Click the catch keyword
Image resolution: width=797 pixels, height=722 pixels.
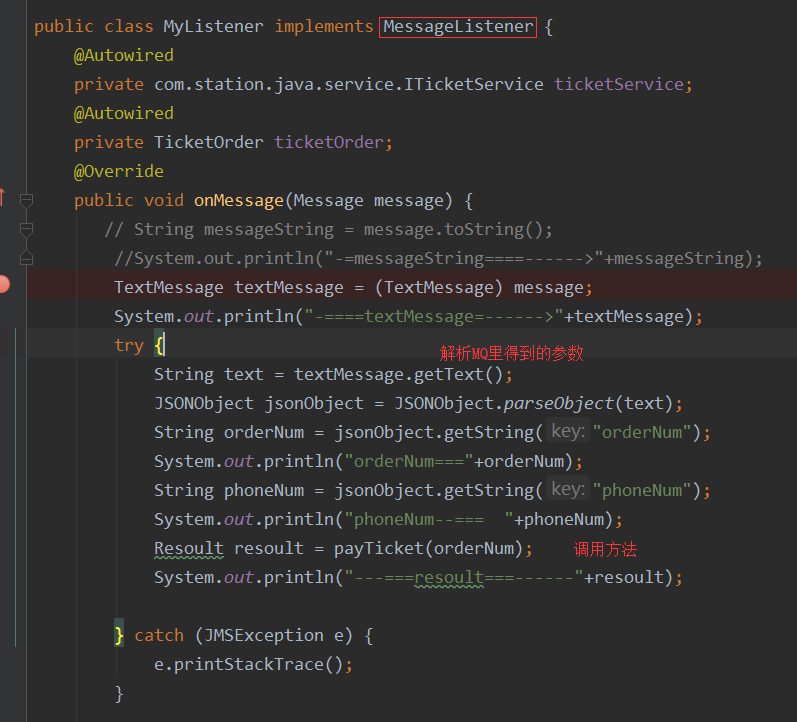point(159,636)
